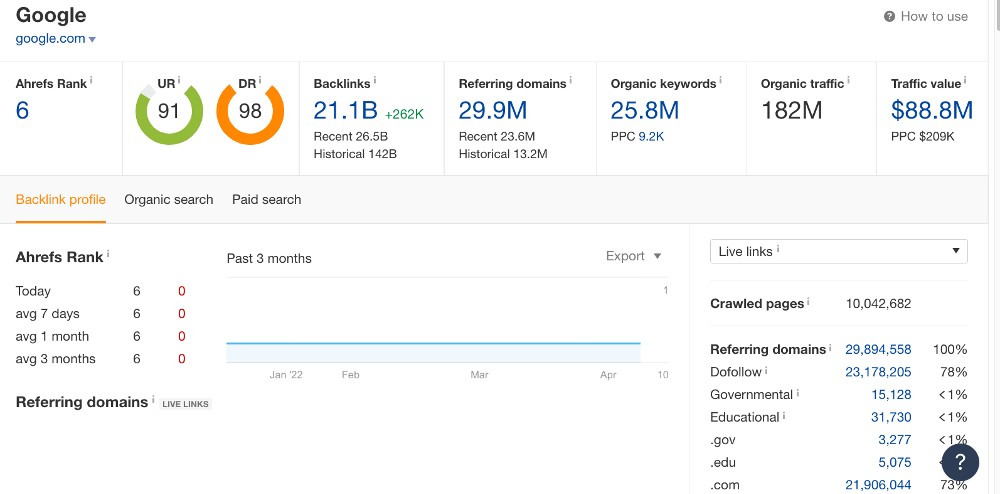The width and height of the screenshot is (1000, 494).
Task: Click the avg 7 days row label
Action: pos(48,314)
